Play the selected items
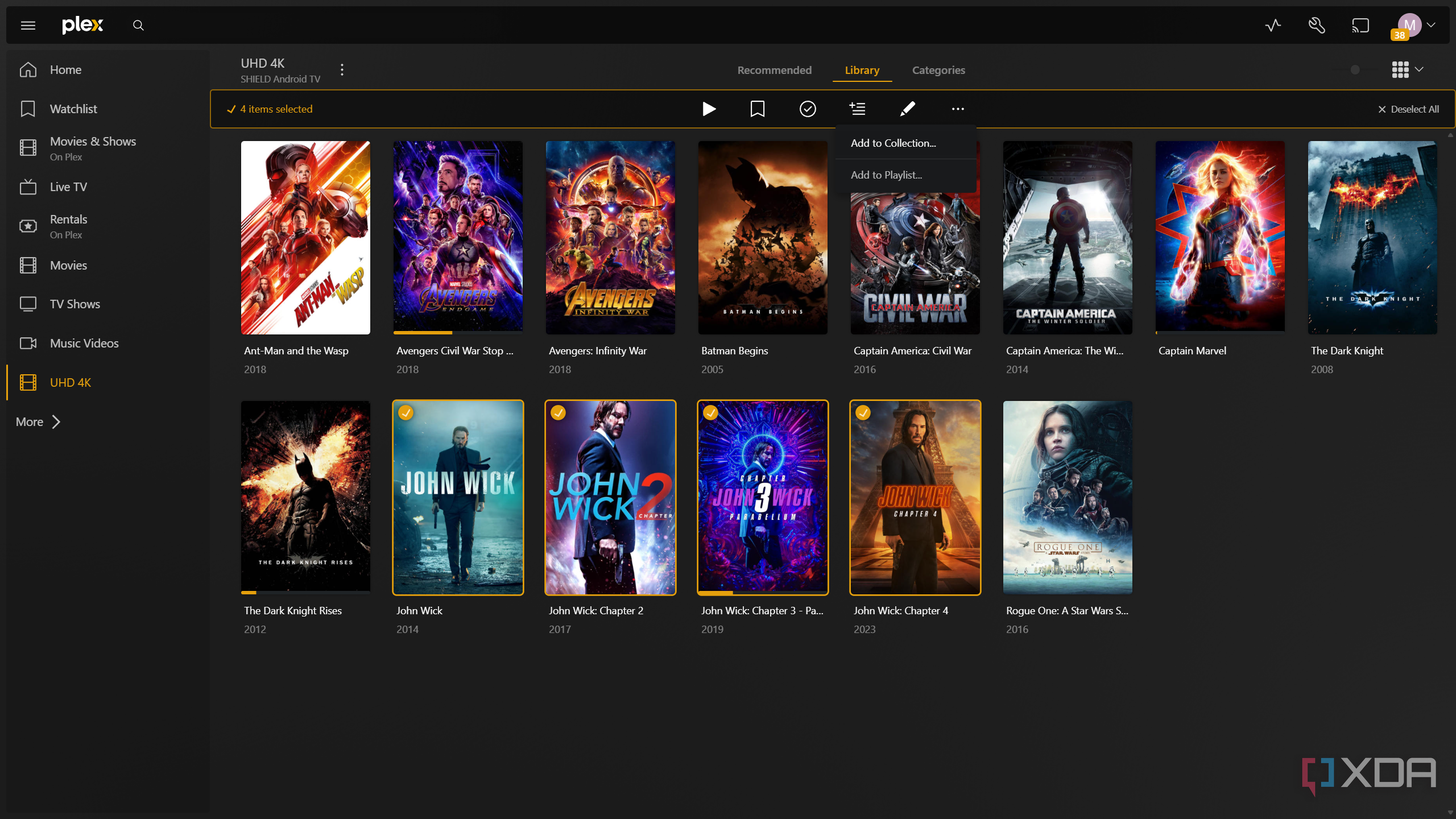The width and height of the screenshot is (1456, 819). pos(709,109)
